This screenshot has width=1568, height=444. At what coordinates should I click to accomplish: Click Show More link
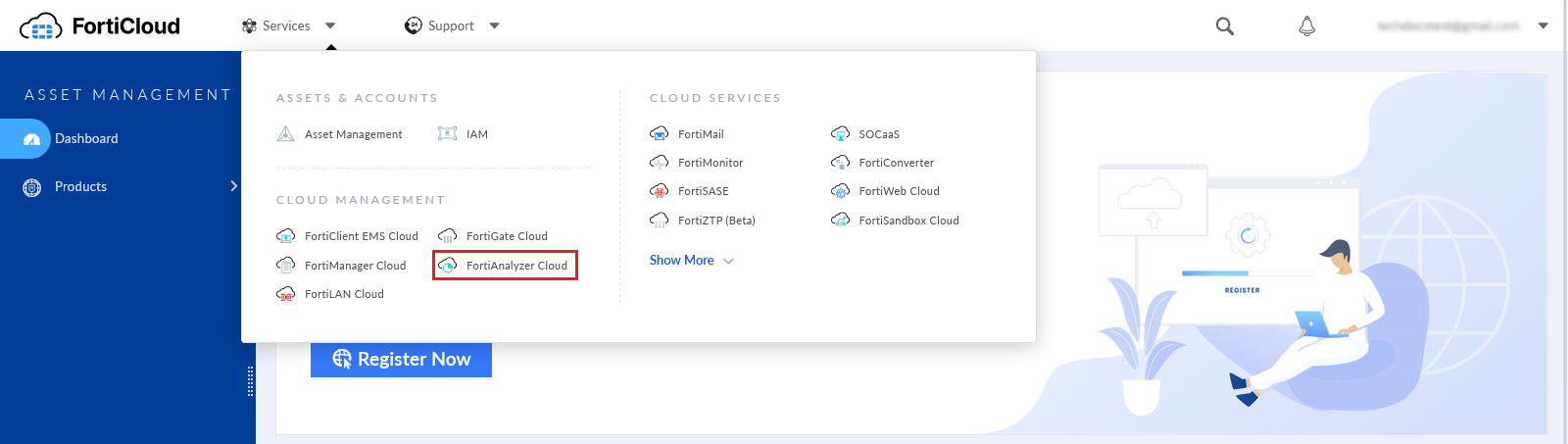(681, 260)
